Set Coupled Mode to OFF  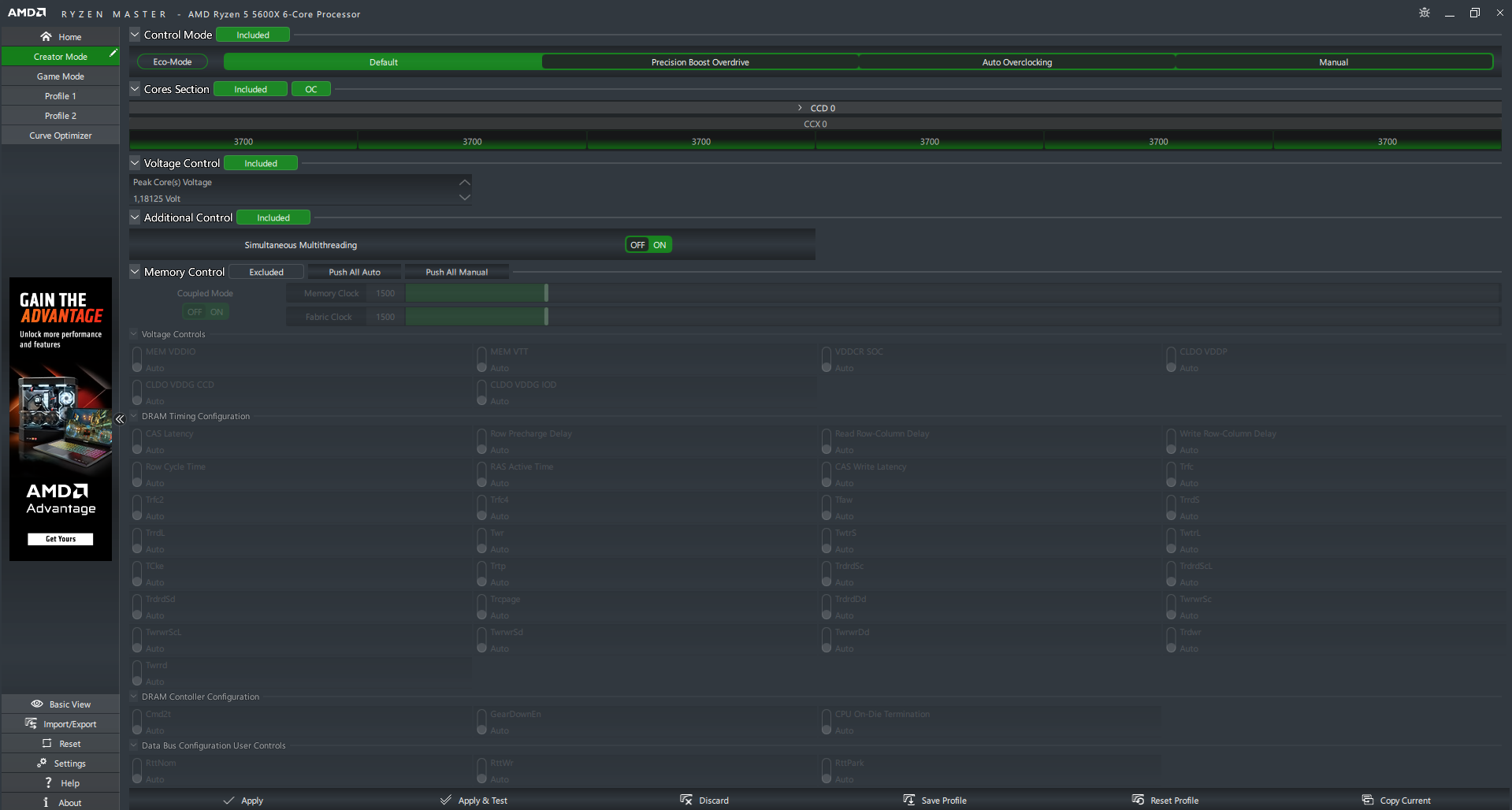point(195,312)
